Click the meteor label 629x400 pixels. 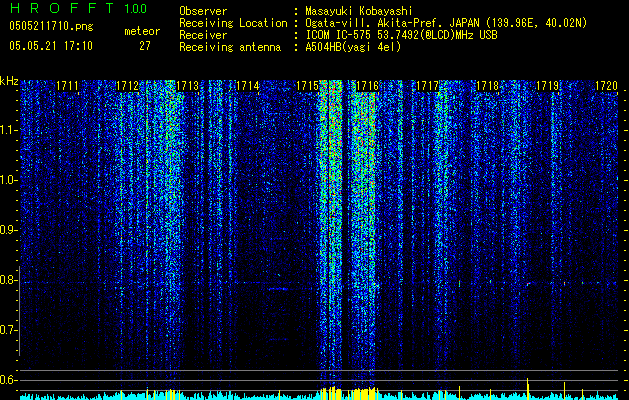point(142,31)
